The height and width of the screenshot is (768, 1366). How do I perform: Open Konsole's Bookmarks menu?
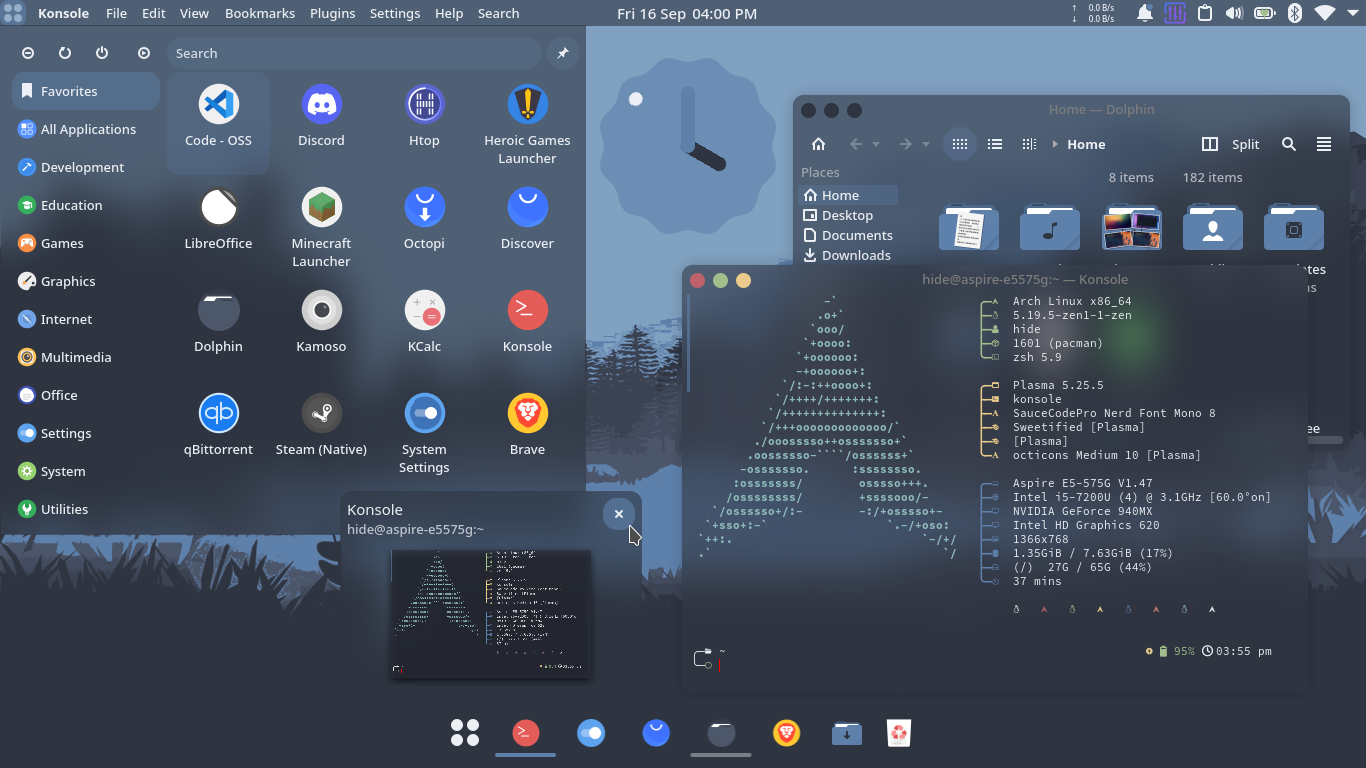pos(259,13)
